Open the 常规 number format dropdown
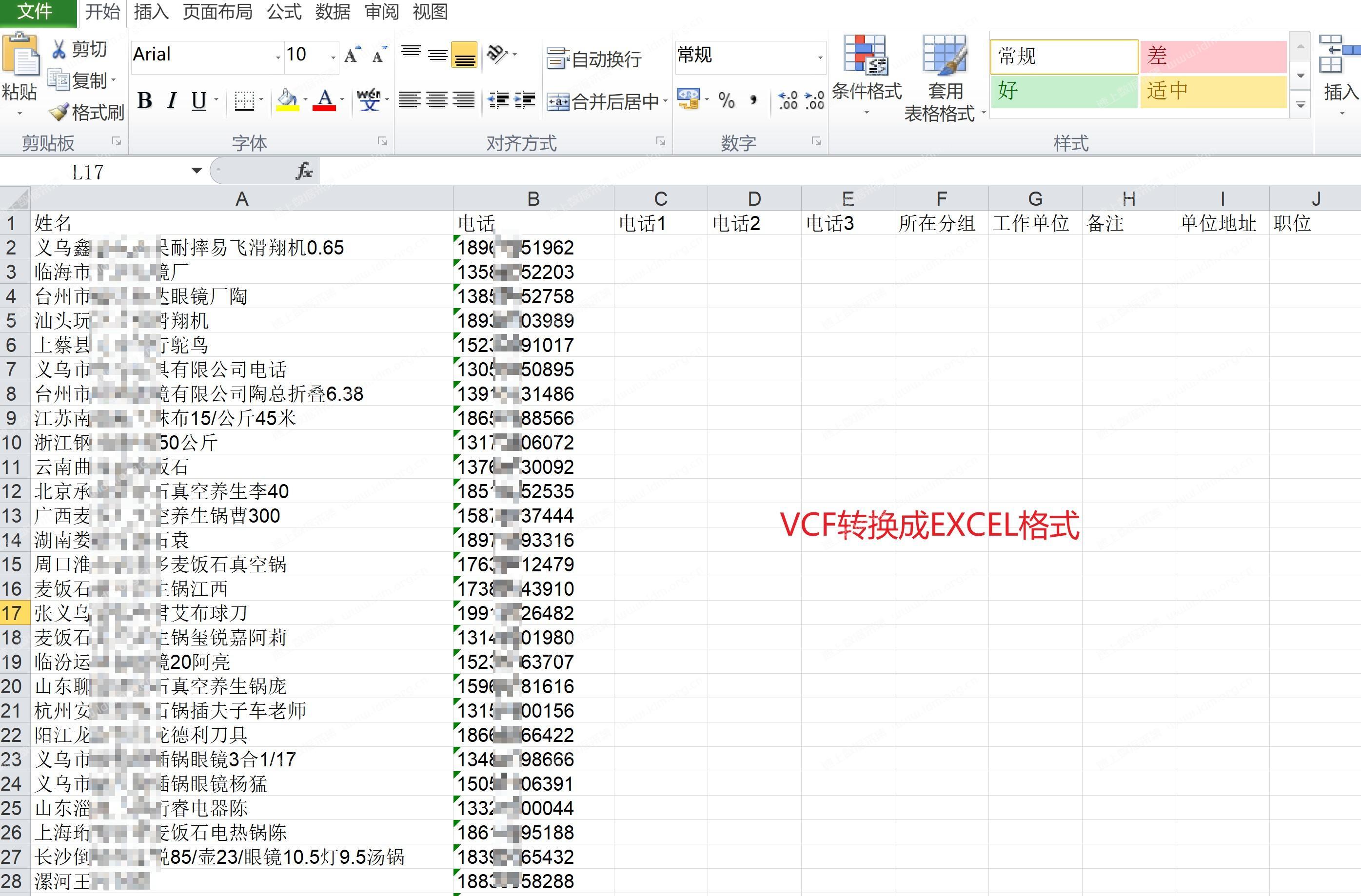This screenshot has width=1361, height=896. [819, 57]
